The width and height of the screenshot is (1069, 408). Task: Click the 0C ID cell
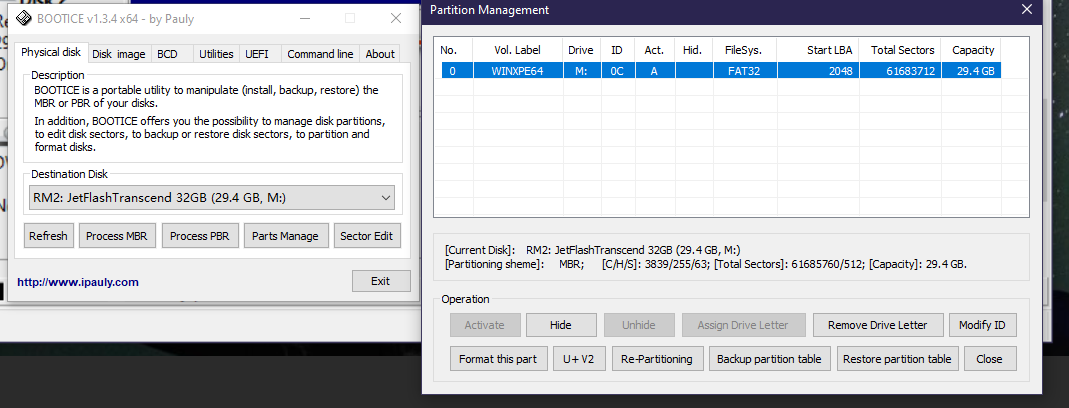[618, 70]
